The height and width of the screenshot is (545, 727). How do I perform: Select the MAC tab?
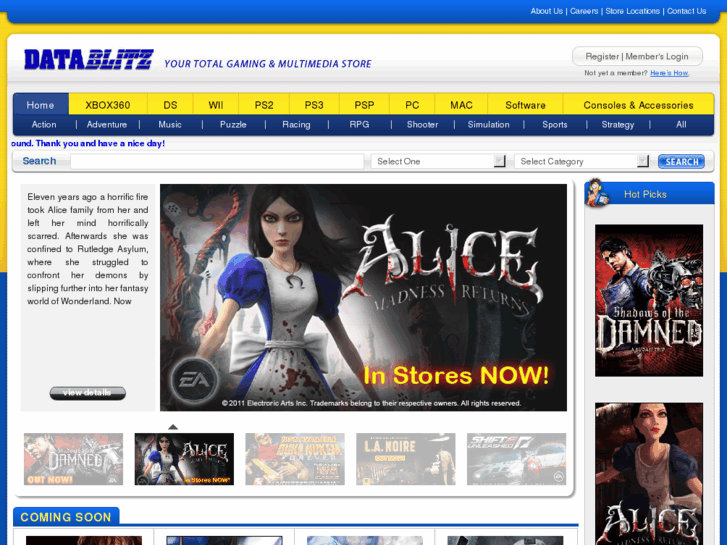click(461, 105)
